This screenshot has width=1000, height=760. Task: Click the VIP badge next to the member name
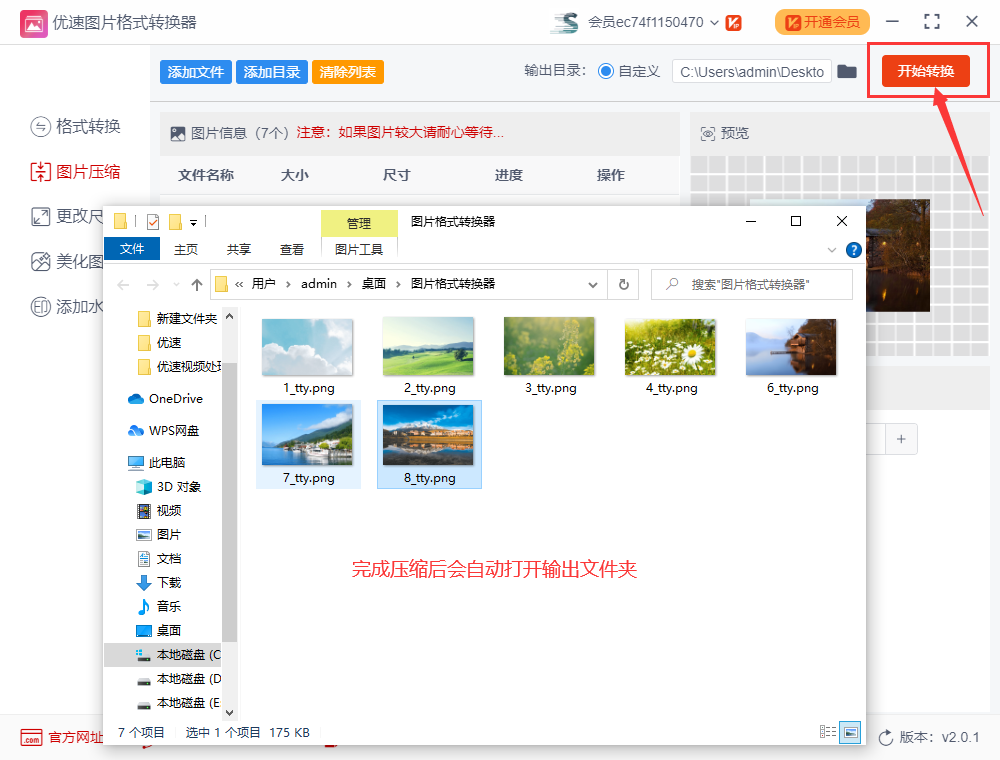coord(734,21)
